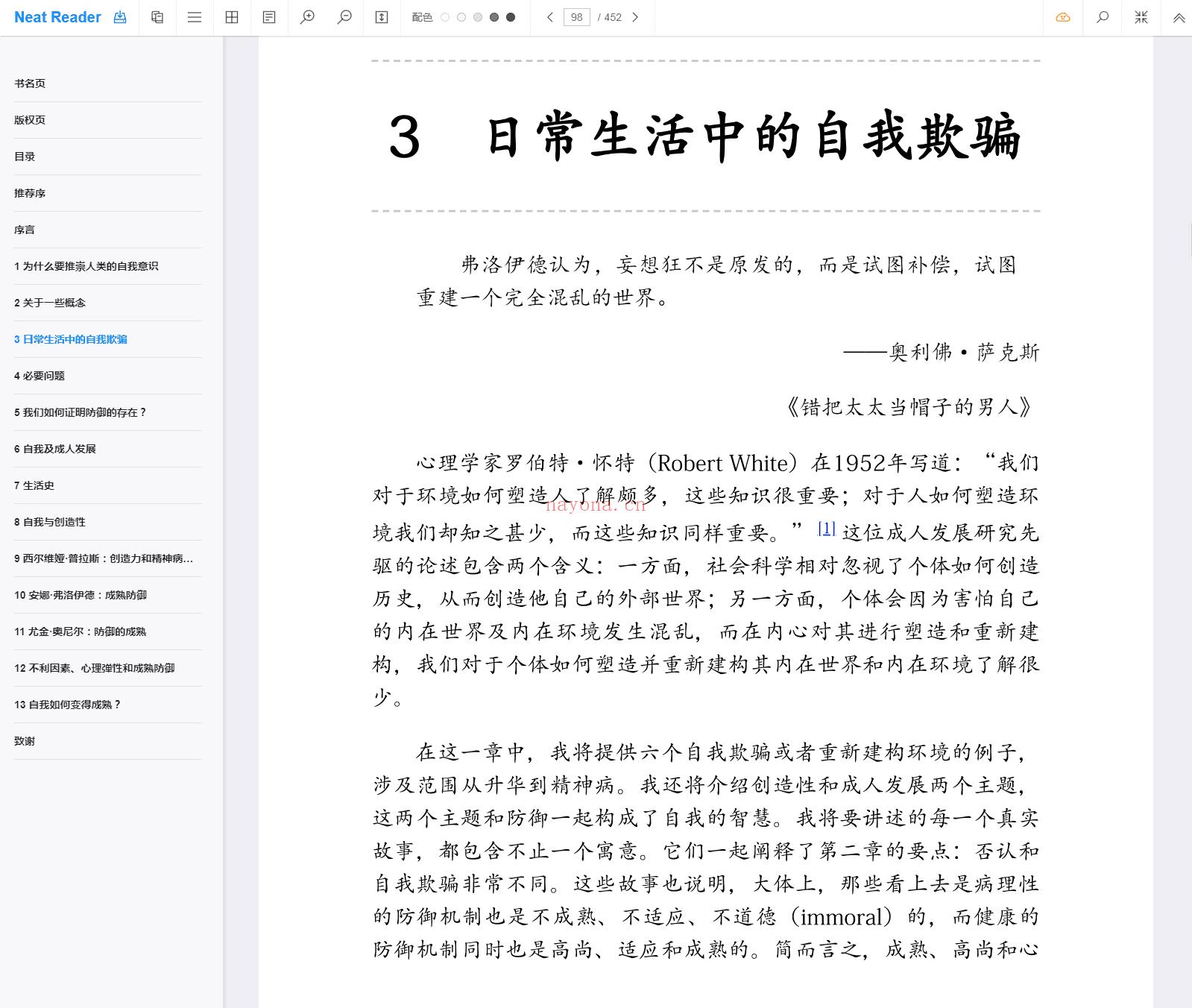Image resolution: width=1192 pixels, height=1008 pixels.
Task: Select the dark gray theme swatch
Action: [494, 17]
